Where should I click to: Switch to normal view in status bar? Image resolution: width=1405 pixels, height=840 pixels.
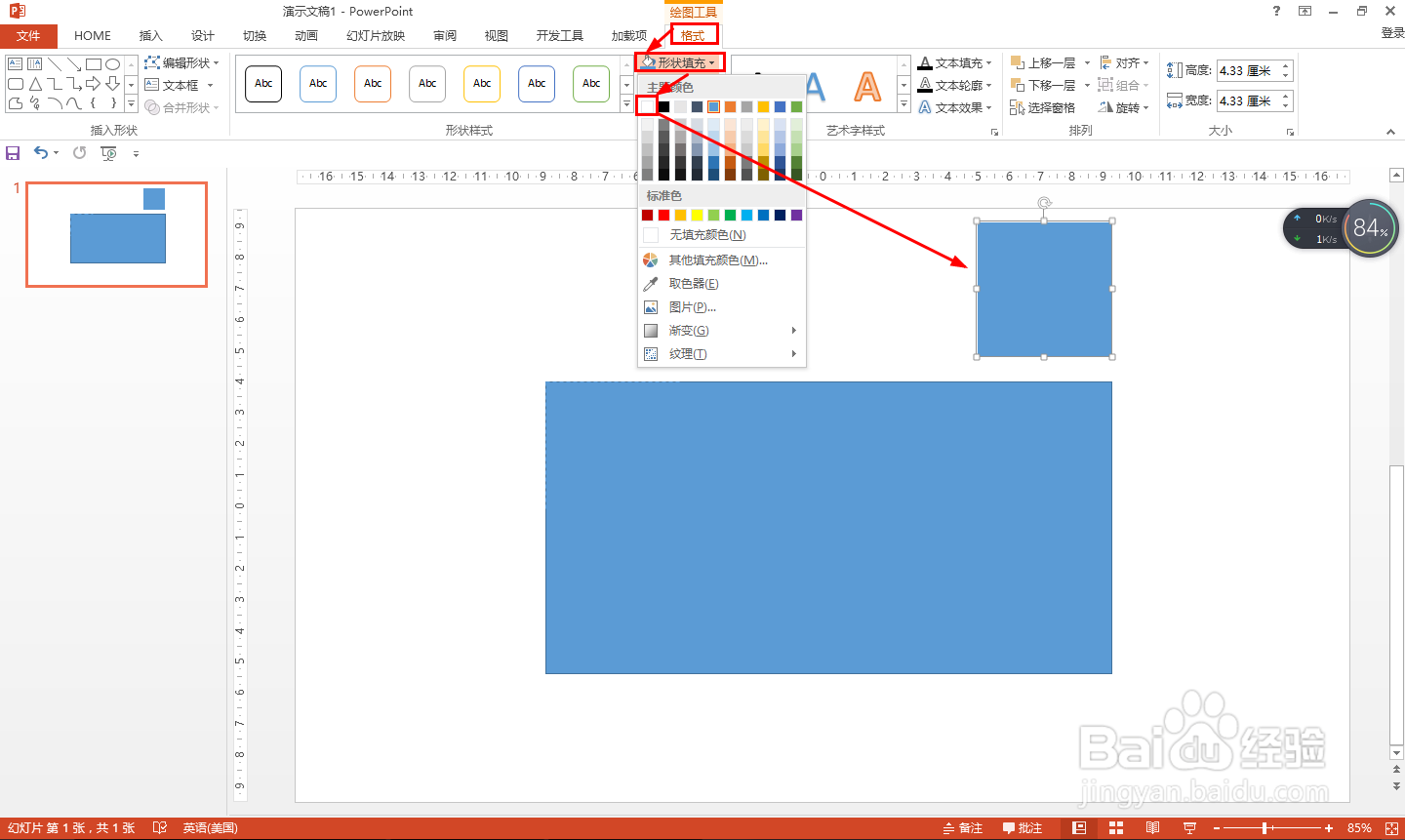tap(1079, 828)
